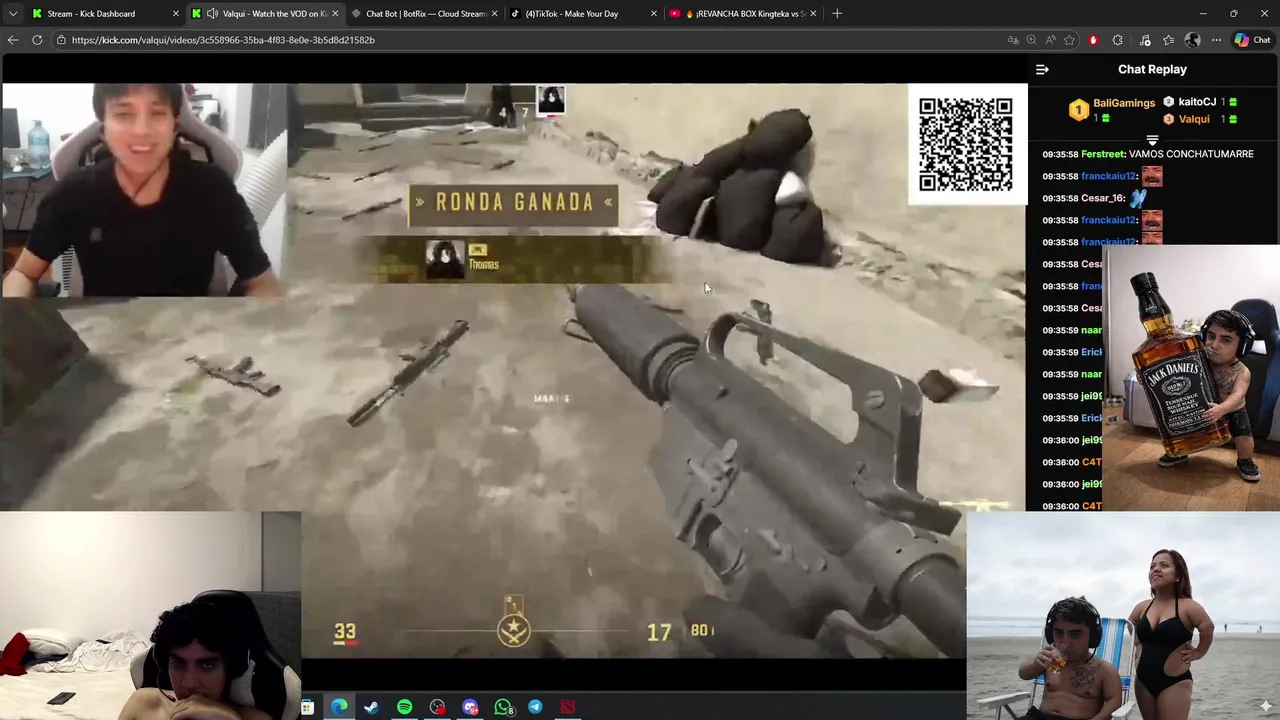Reload the Kick page
The height and width of the screenshot is (720, 1280).
click(37, 40)
